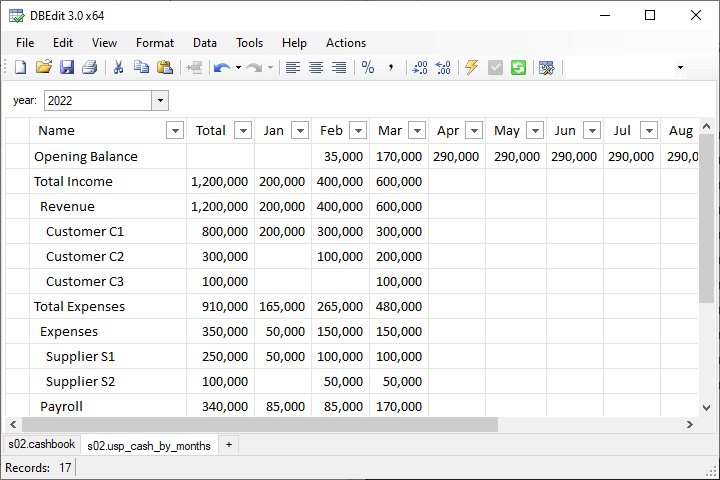Open the Jul column filter dropdown
Image resolution: width=720 pixels, height=480 pixels.
pyautogui.click(x=649, y=130)
